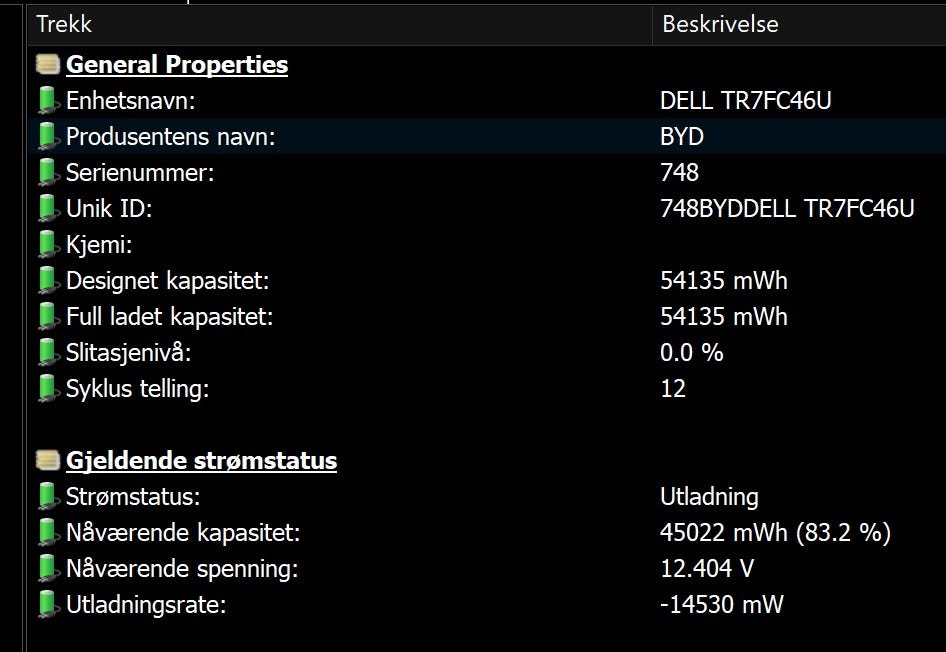Click battery icon beside Utladningsrate
The width and height of the screenshot is (946, 652).
click(x=48, y=605)
